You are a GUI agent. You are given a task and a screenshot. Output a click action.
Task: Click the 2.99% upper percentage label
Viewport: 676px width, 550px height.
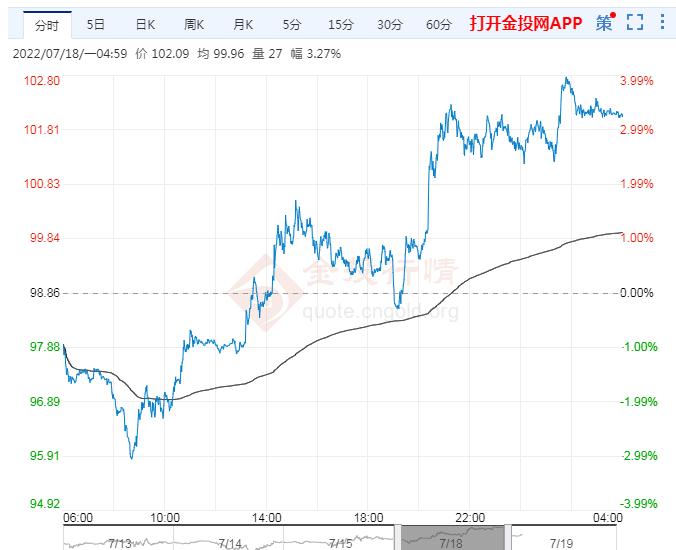[x=637, y=129]
